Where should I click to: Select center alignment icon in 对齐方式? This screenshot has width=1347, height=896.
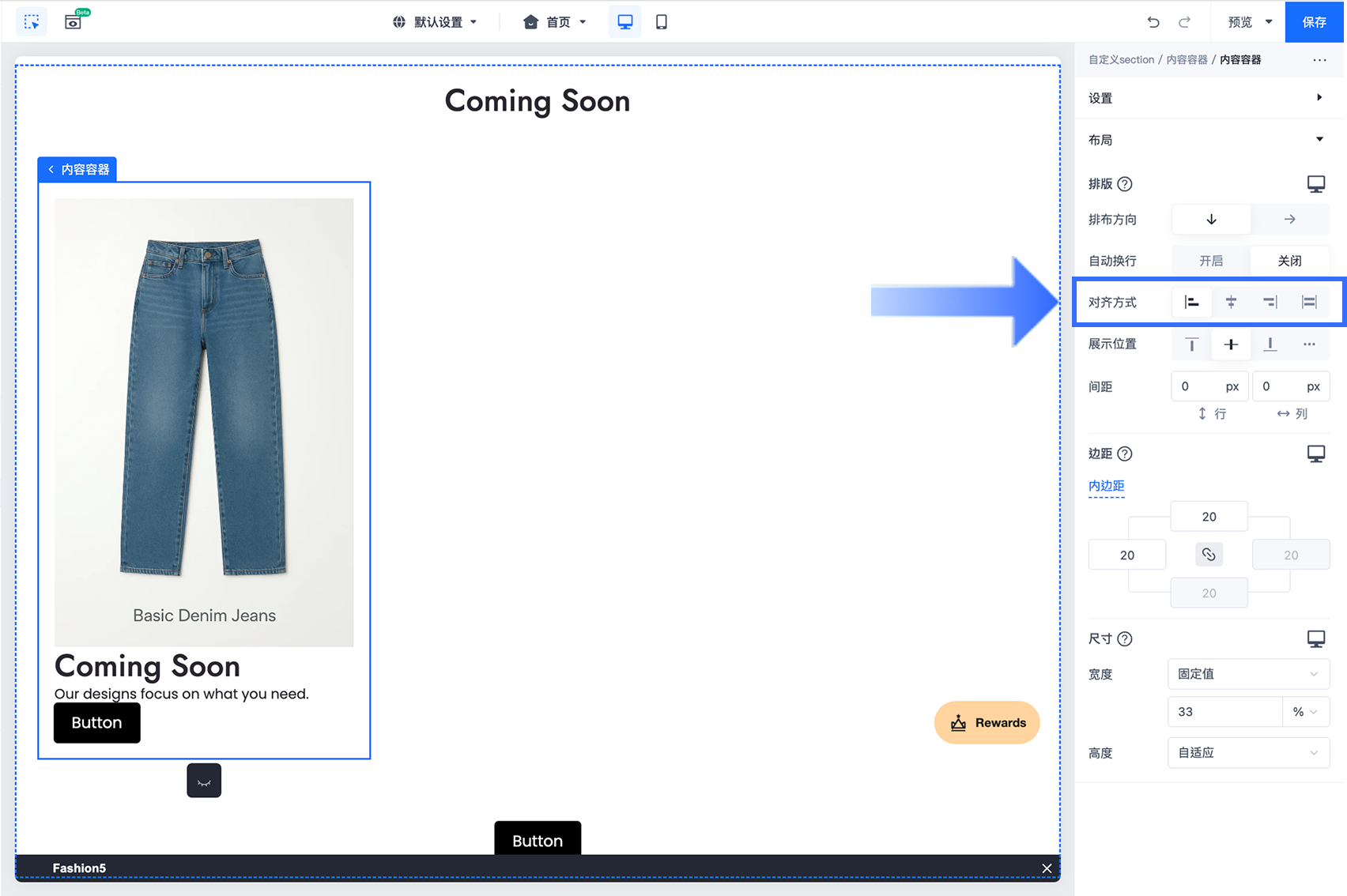(x=1231, y=302)
